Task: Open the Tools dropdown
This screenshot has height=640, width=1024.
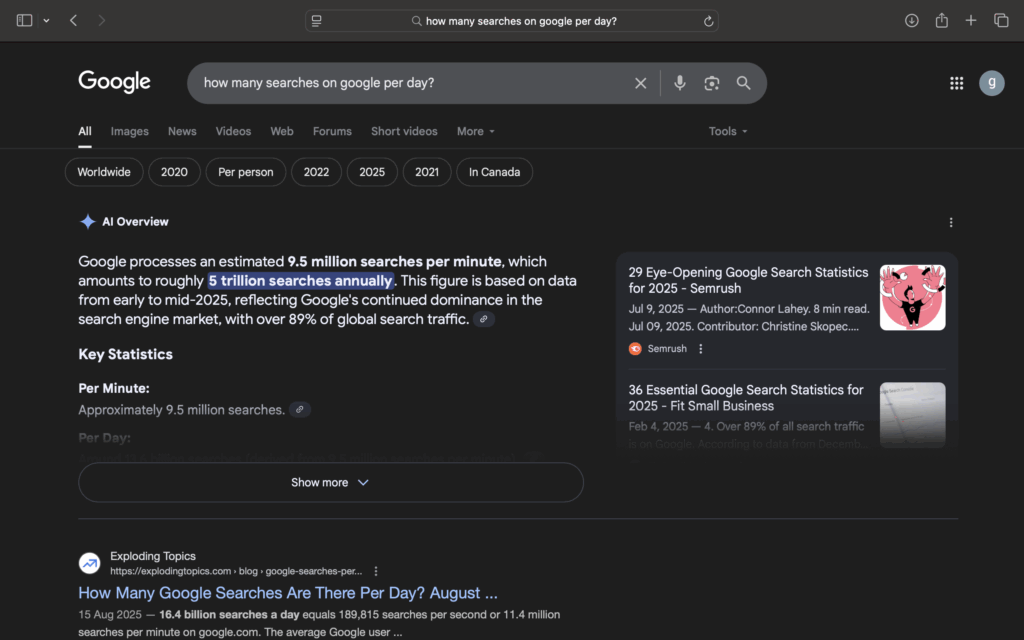Action: pos(728,131)
